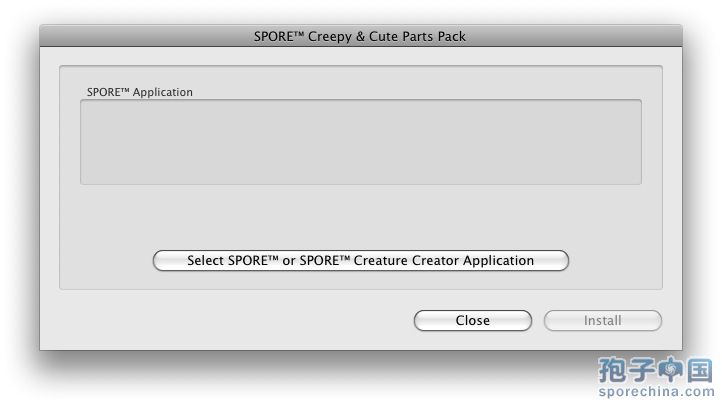Cancel setup by clicking Close

tap(472, 321)
